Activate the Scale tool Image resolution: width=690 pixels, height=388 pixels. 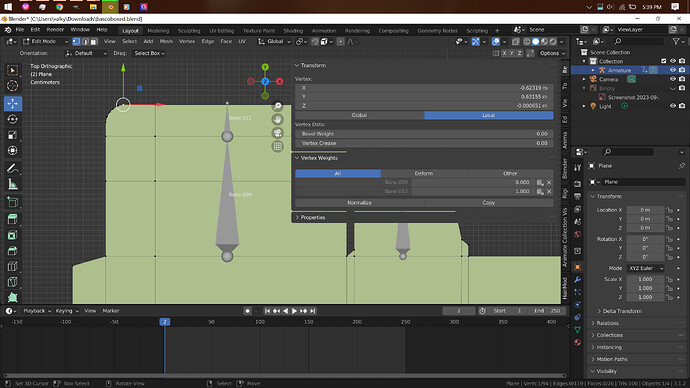click(12, 135)
